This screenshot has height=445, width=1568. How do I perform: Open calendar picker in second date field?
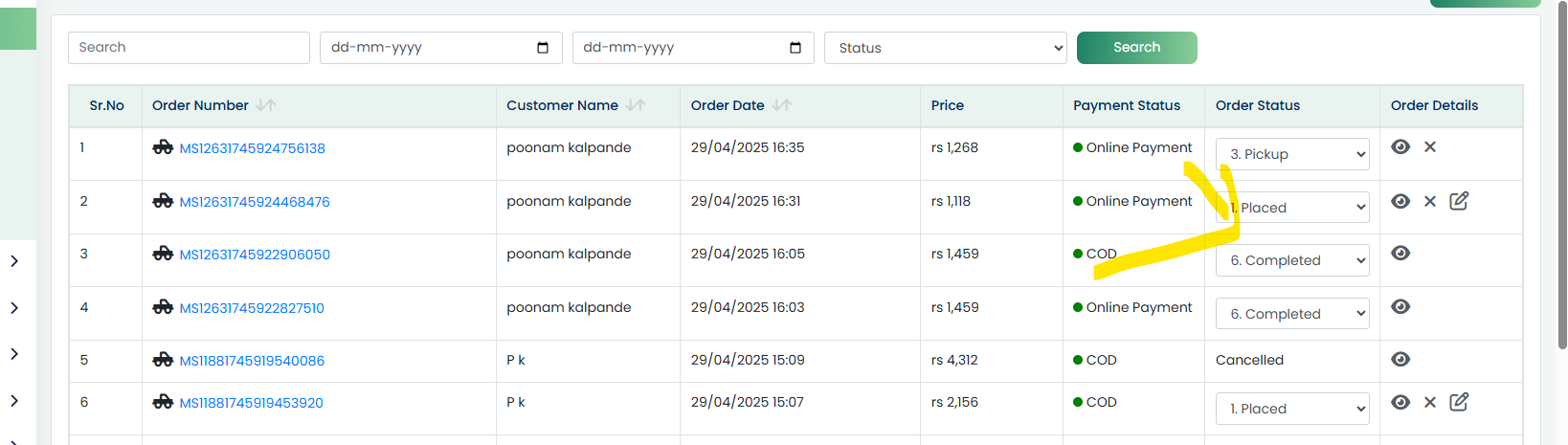coord(795,48)
